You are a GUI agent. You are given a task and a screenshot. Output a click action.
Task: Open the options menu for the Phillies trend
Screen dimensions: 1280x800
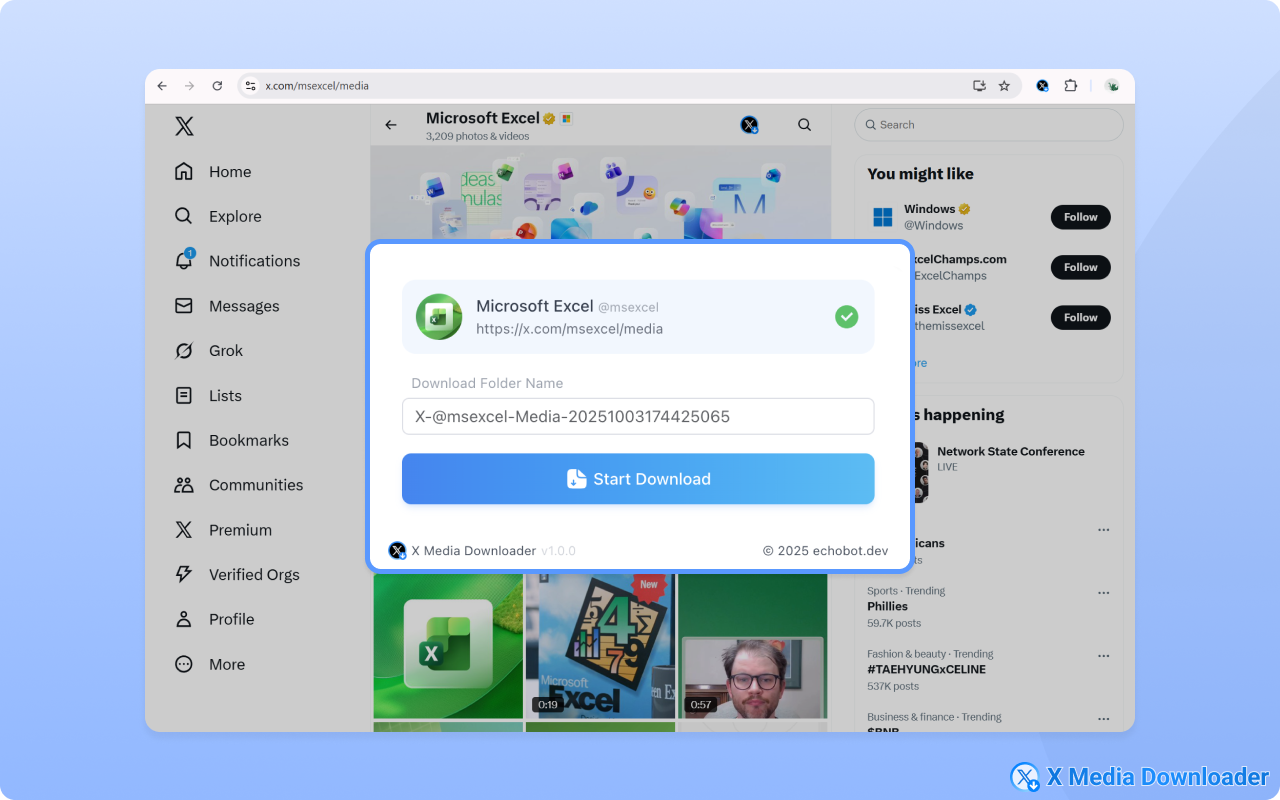point(1104,592)
